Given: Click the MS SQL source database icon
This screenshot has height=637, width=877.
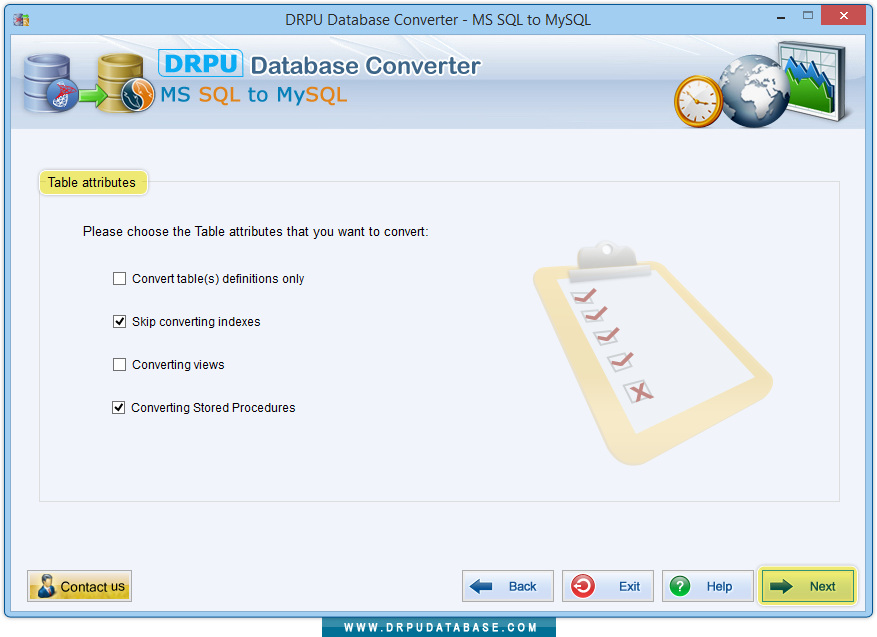Looking at the screenshot, I should tap(50, 83).
